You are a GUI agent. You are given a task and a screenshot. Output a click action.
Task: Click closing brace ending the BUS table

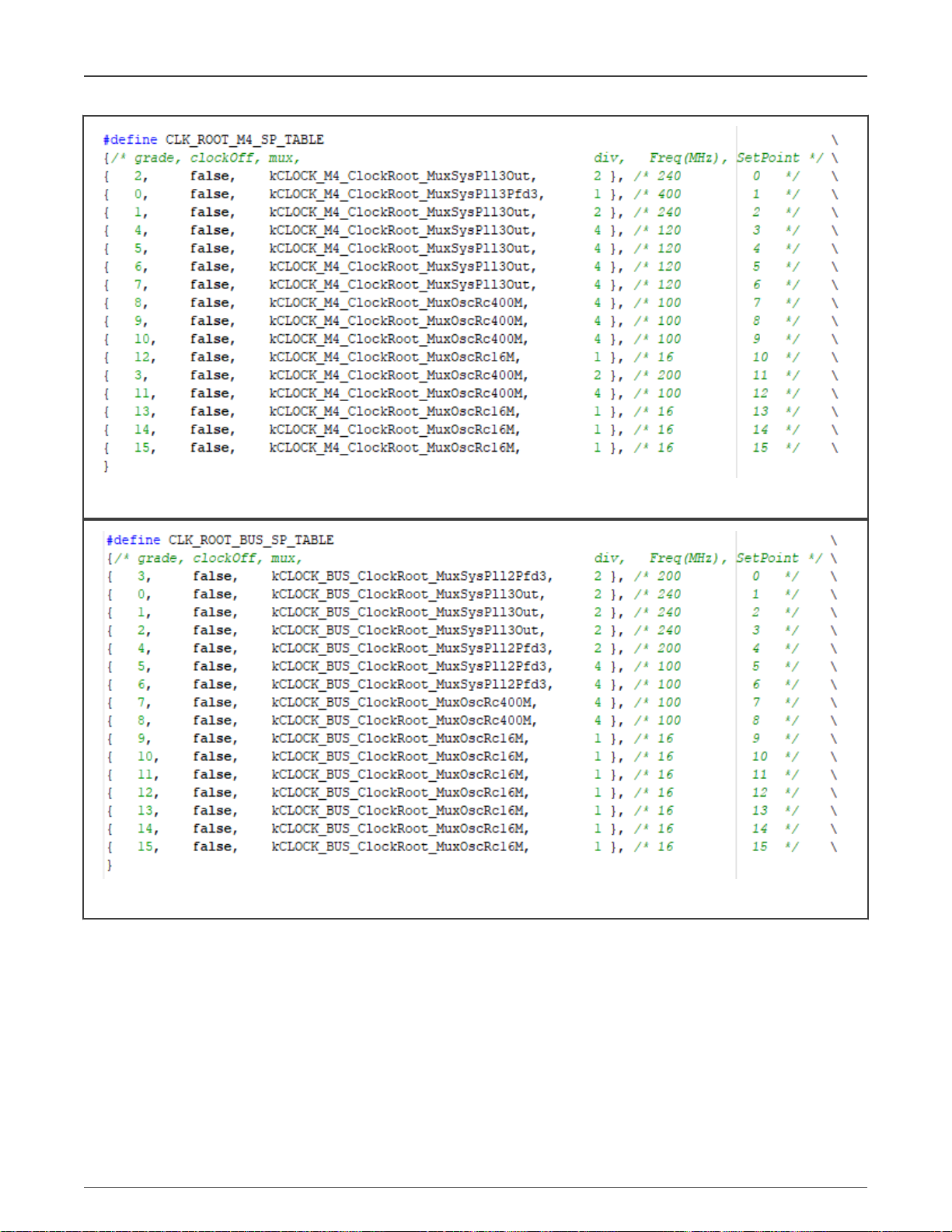tap(110, 865)
